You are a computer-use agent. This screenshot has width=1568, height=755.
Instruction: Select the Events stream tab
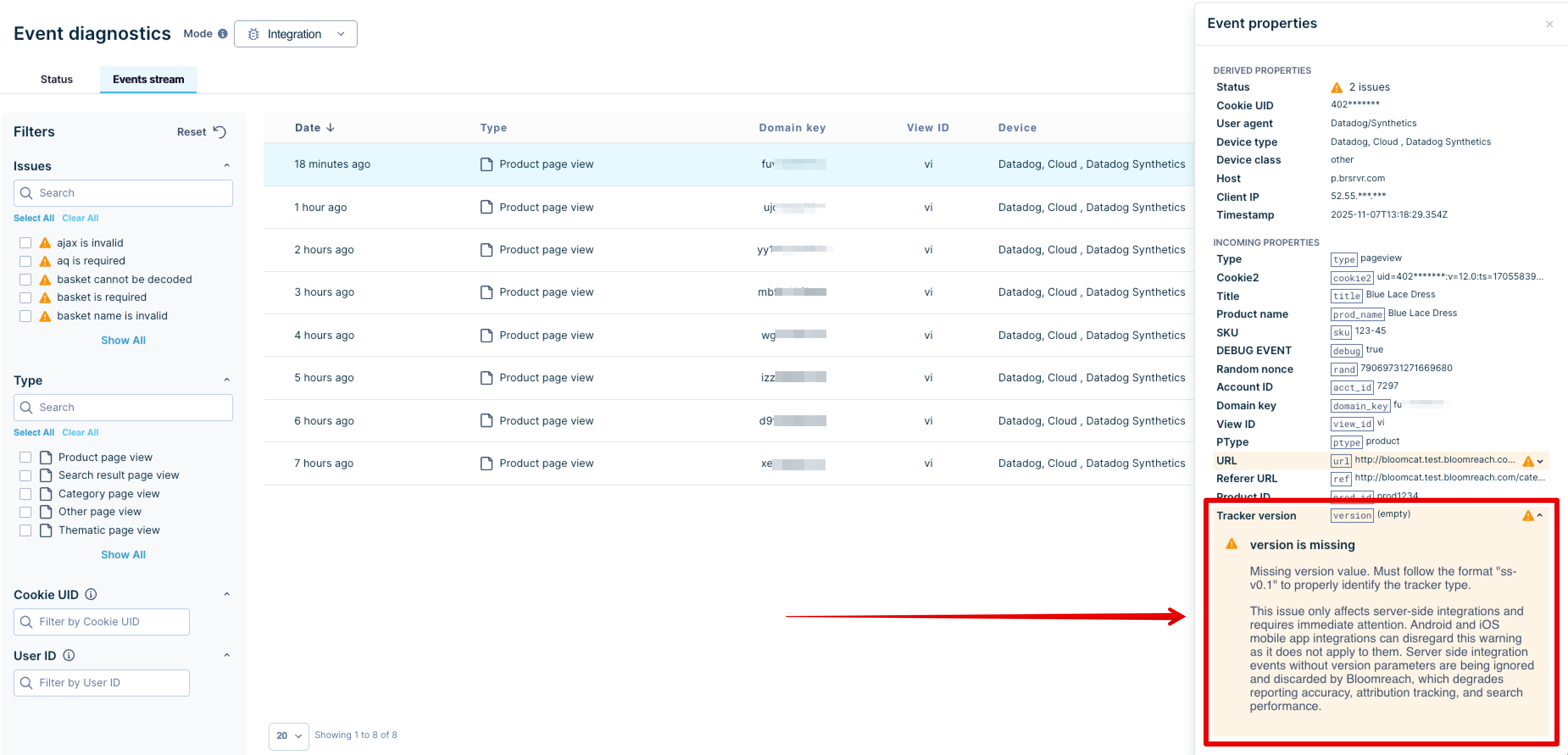148,79
